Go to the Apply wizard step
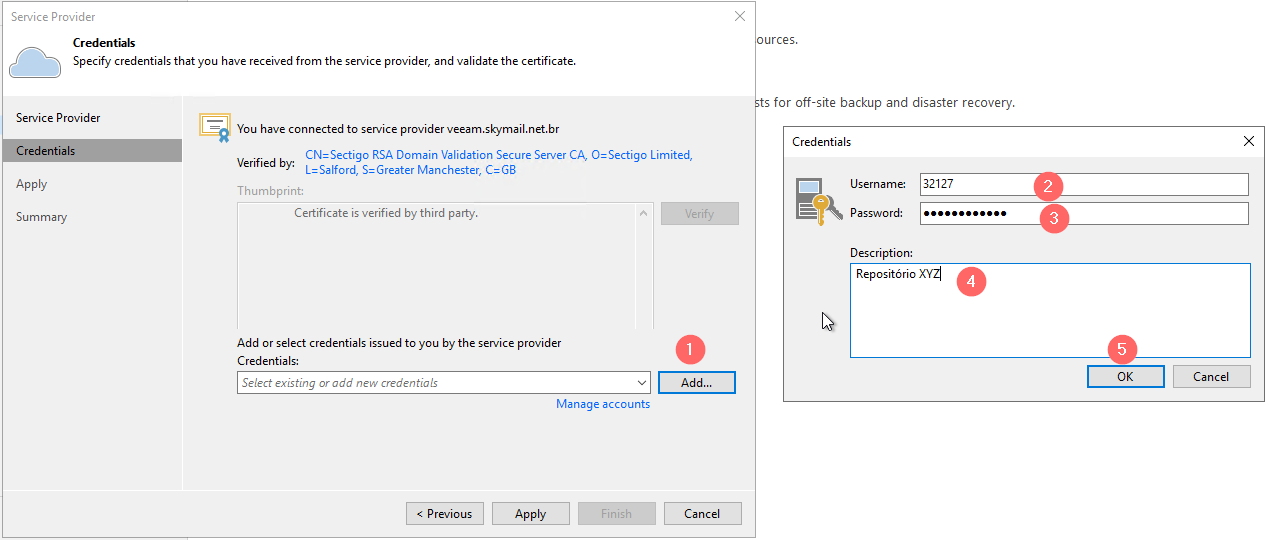The image size is (1270, 540). point(32,184)
